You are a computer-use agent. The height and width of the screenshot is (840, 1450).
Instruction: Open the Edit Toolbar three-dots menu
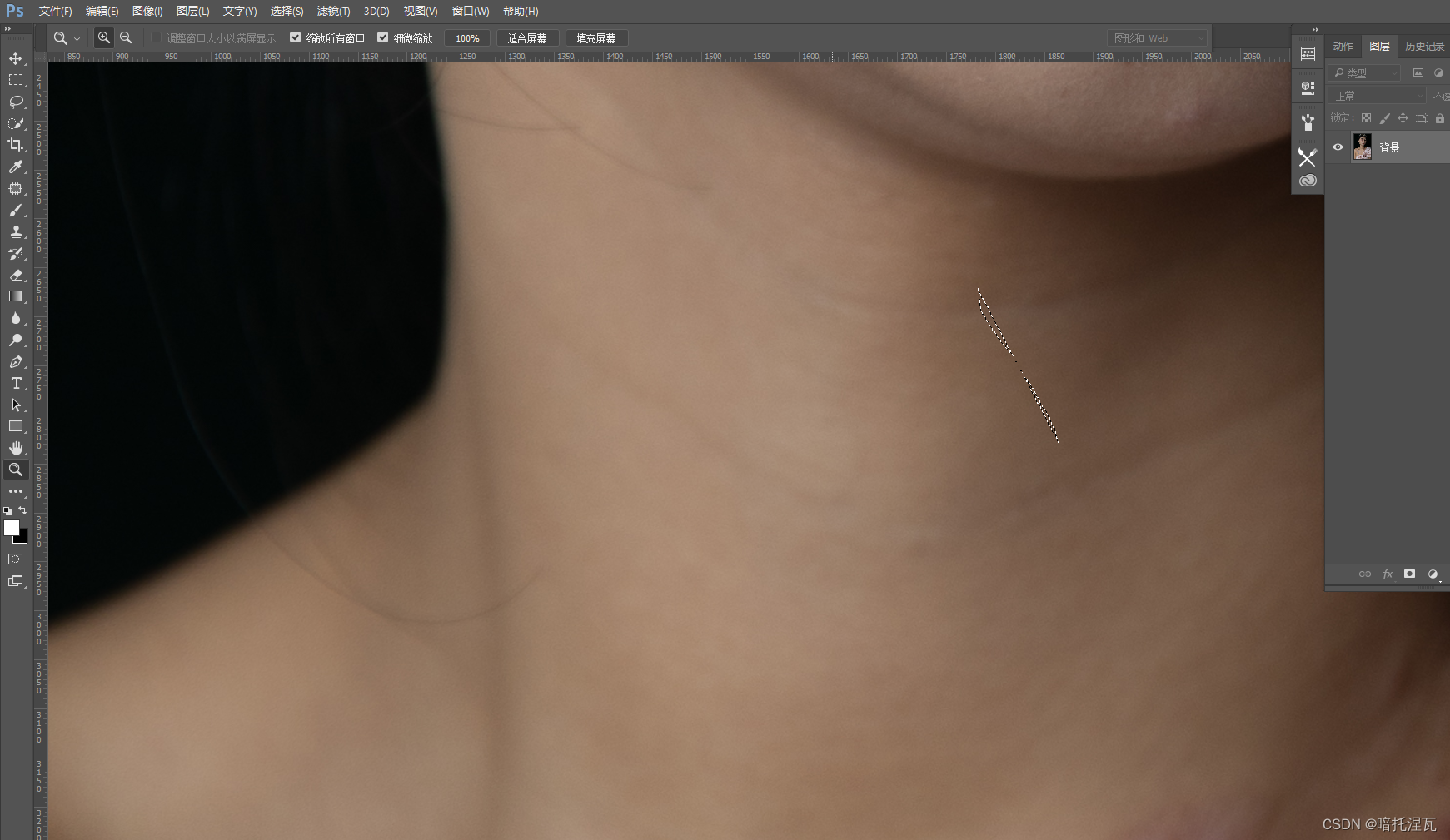click(x=16, y=491)
